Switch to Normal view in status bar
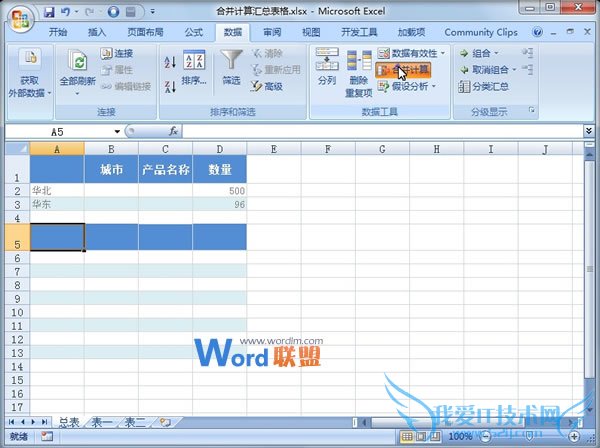This screenshot has height=448, width=600. (407, 436)
